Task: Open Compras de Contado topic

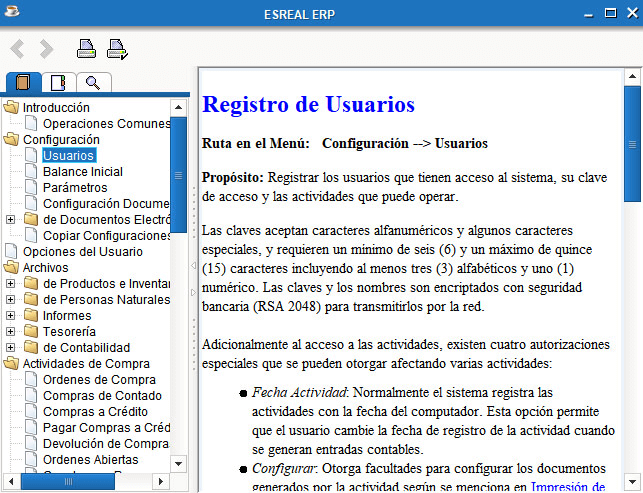Action: click(102, 395)
